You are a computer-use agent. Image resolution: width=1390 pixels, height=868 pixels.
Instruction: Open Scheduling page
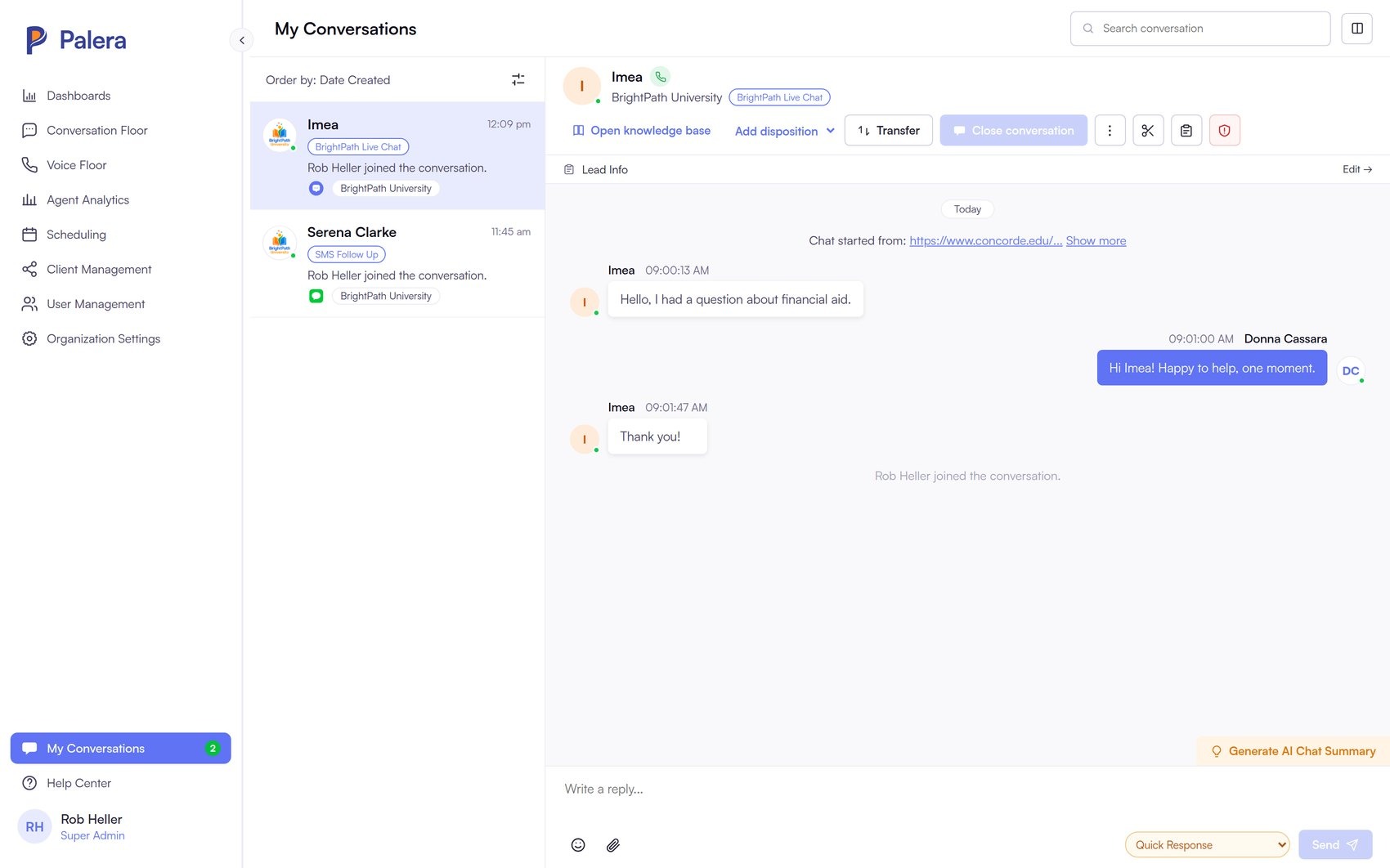tap(76, 235)
